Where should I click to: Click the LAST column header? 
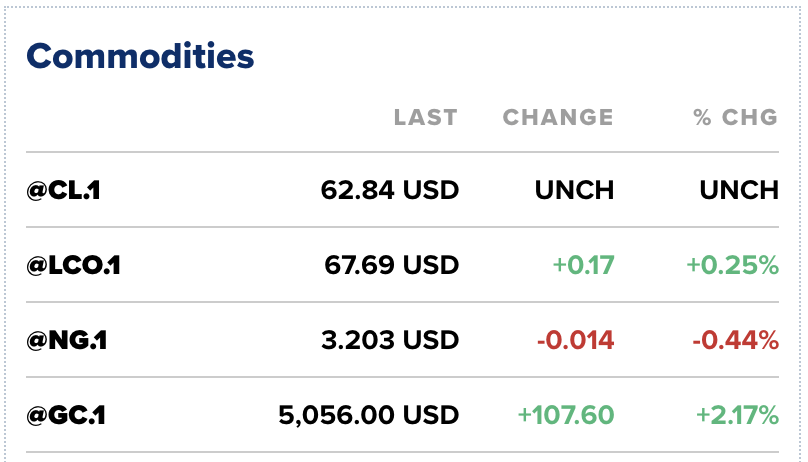(x=425, y=117)
